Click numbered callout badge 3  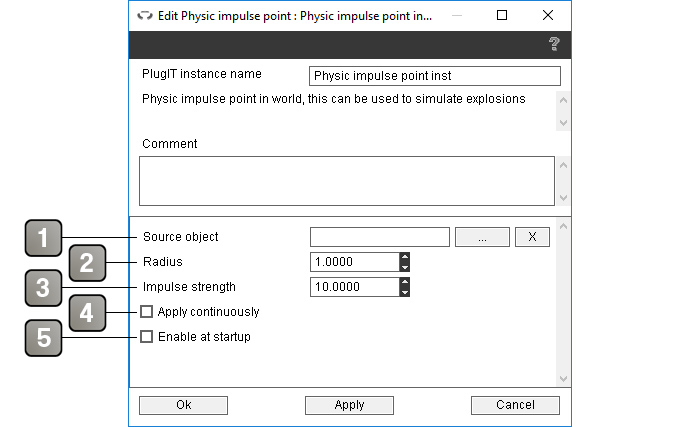[x=43, y=288]
